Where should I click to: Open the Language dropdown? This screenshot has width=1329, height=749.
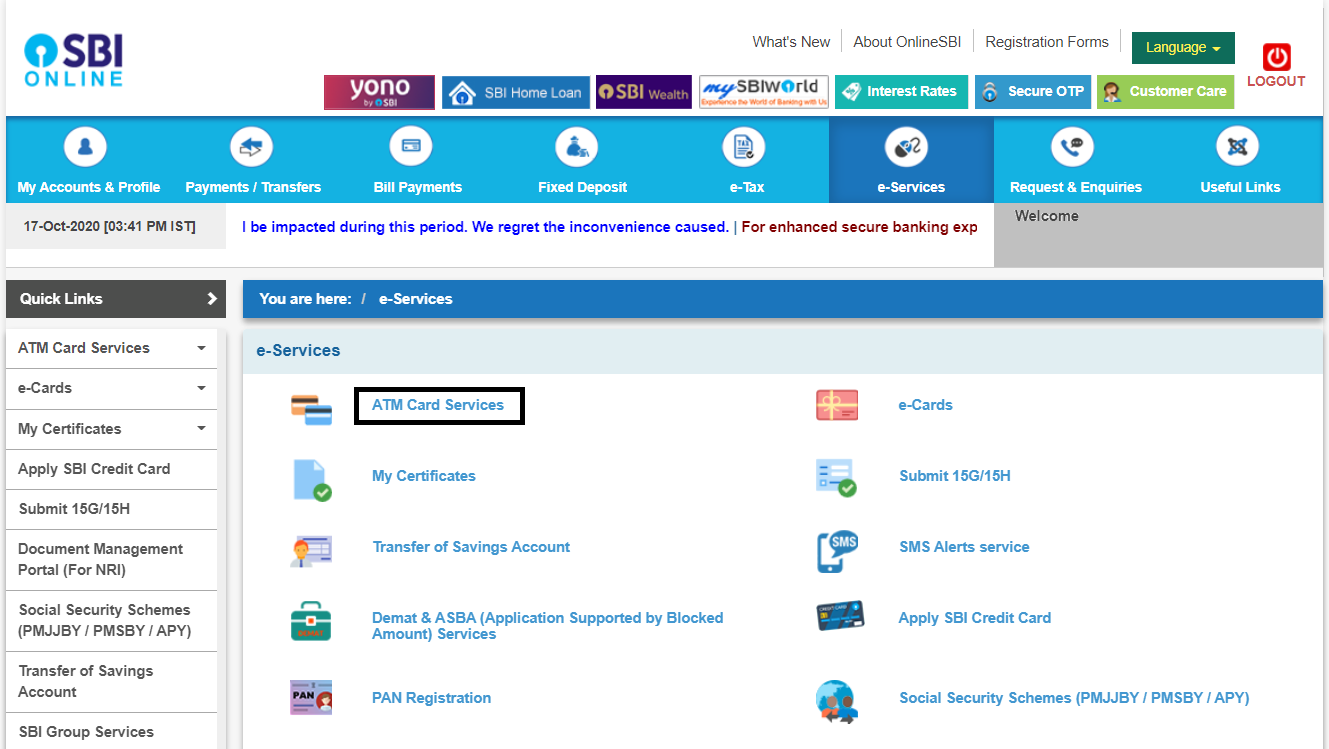[x=1183, y=48]
